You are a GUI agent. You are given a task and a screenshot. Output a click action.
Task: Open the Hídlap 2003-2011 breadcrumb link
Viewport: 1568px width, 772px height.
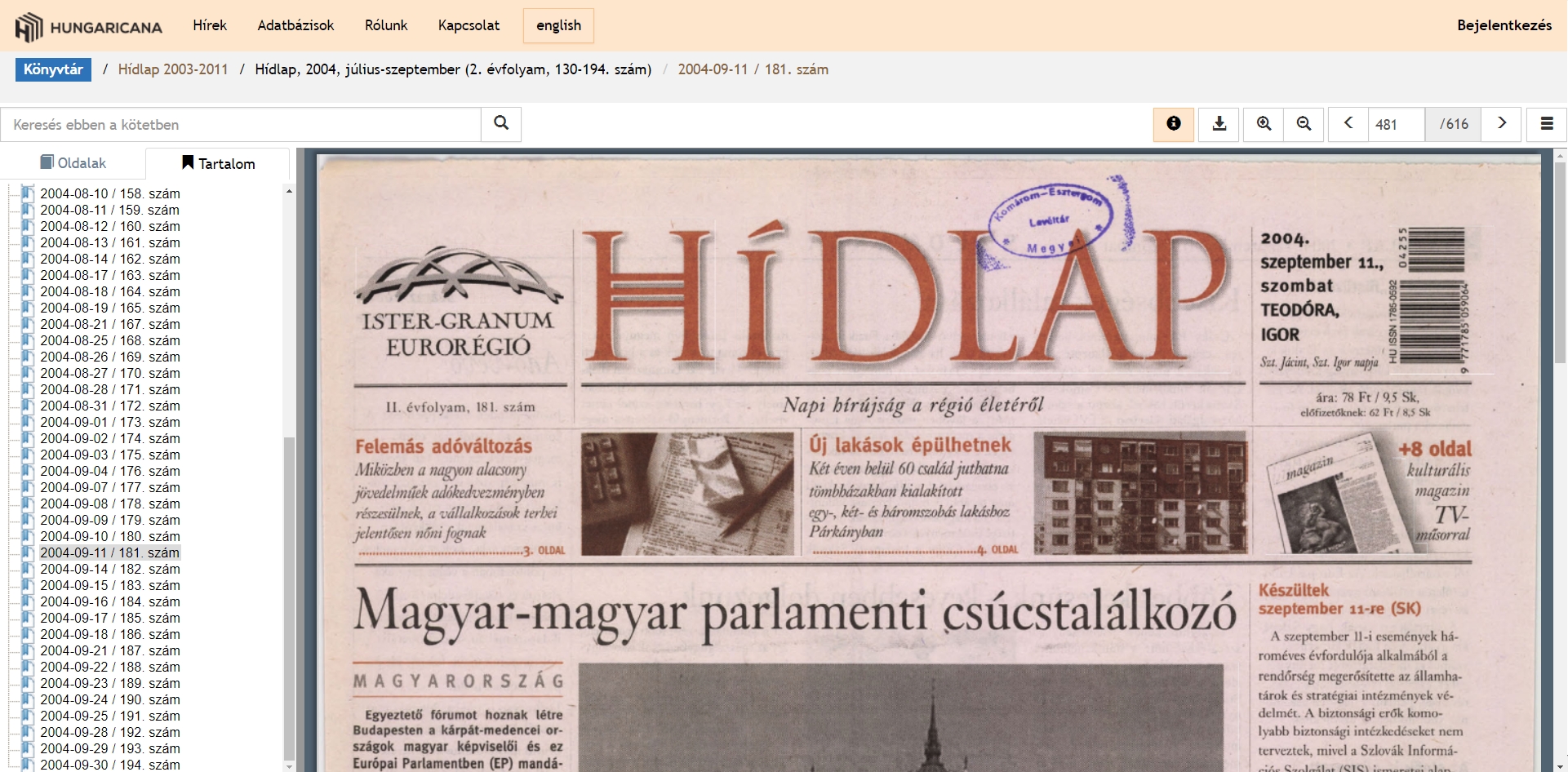[173, 69]
